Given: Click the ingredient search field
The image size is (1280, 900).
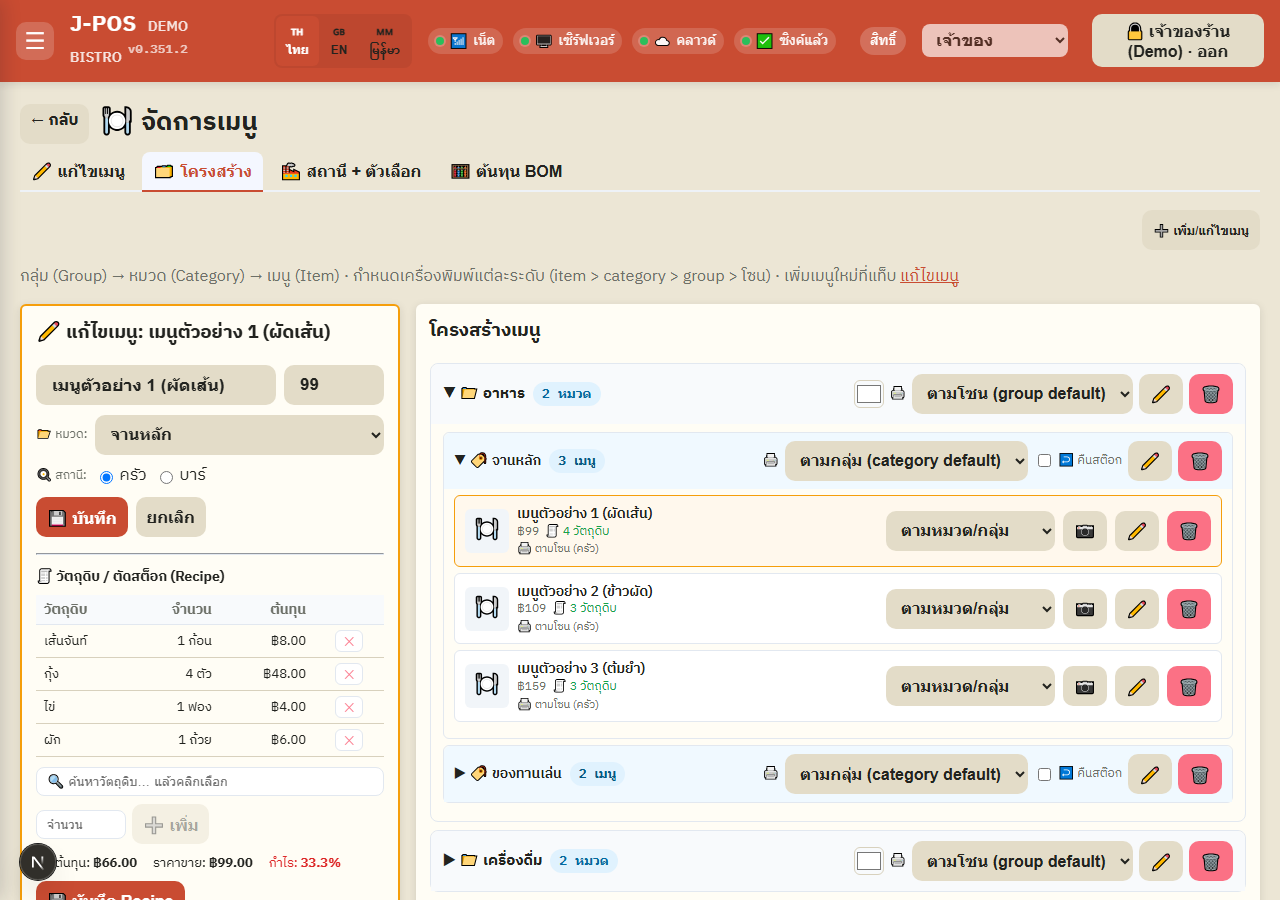Looking at the screenshot, I should pos(210,781).
